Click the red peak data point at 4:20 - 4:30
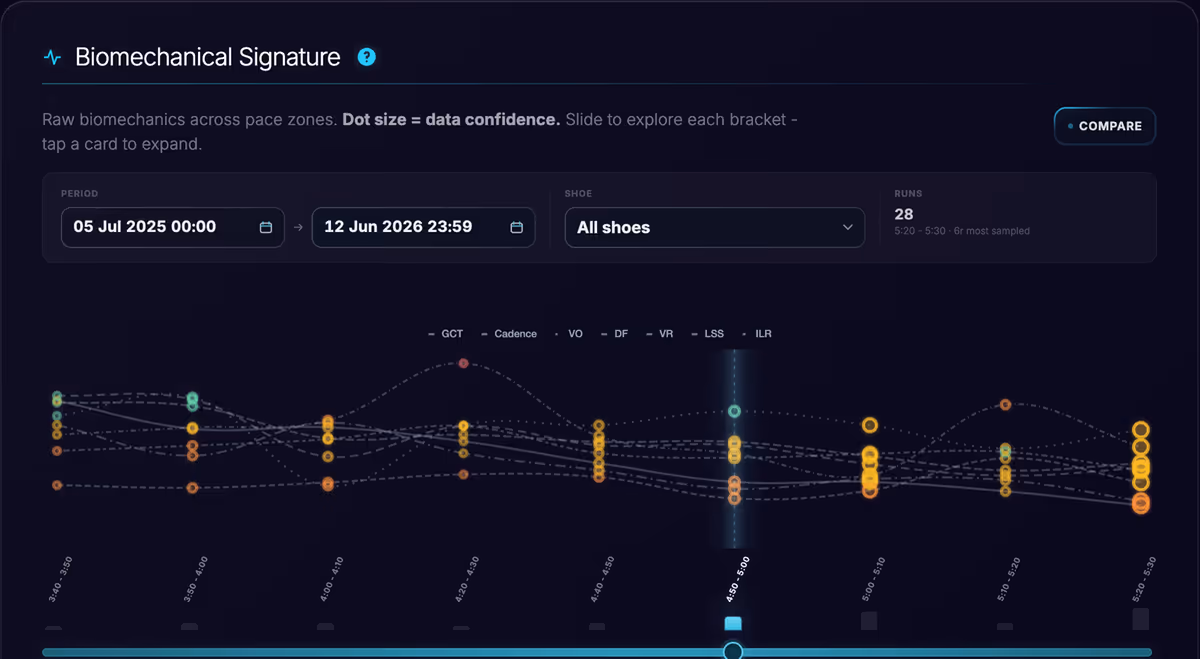The height and width of the screenshot is (659, 1200). (463, 363)
